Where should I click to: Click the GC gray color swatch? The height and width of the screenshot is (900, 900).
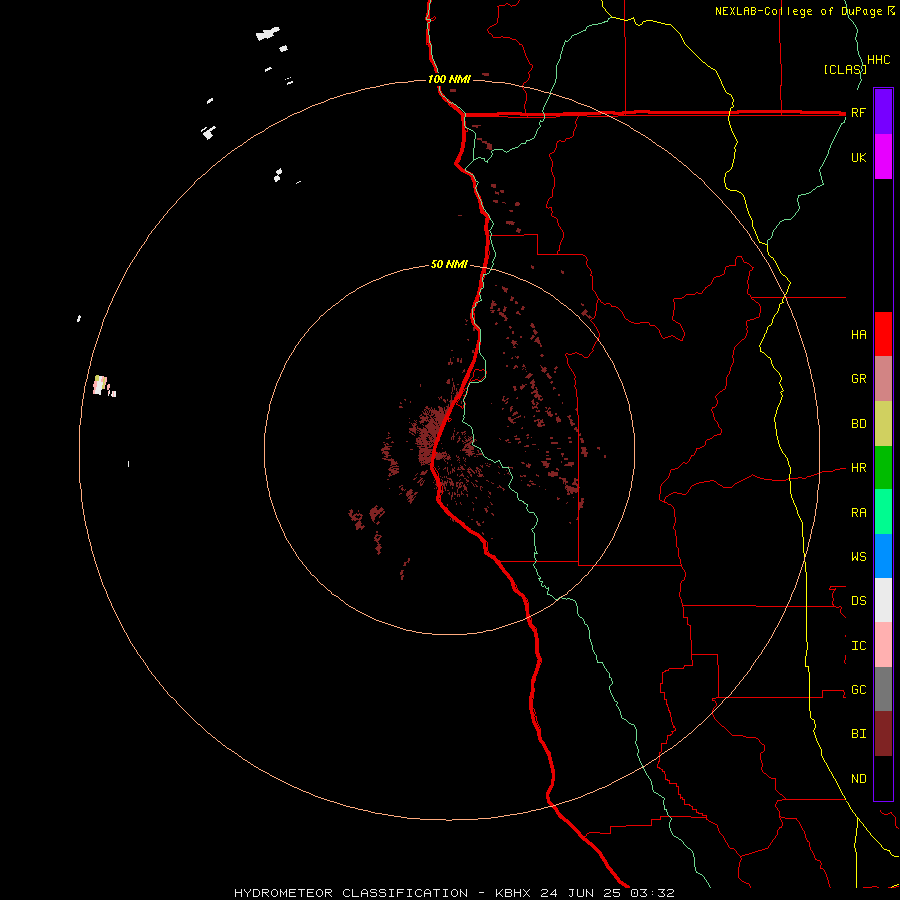(x=883, y=689)
